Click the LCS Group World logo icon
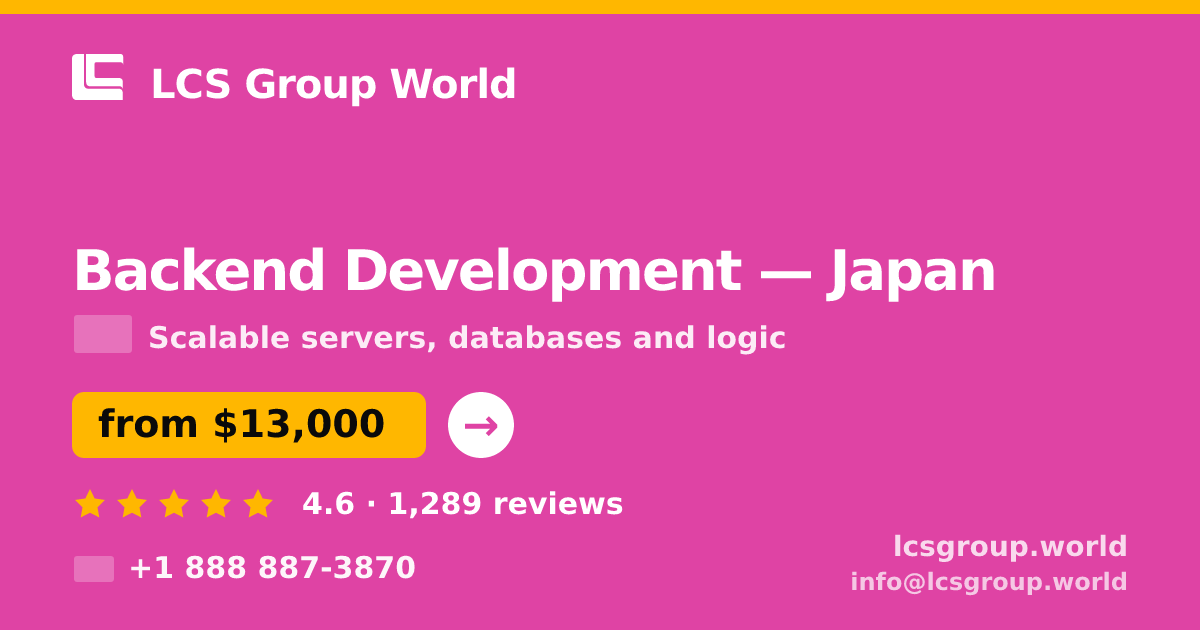The image size is (1200, 630). [98, 77]
